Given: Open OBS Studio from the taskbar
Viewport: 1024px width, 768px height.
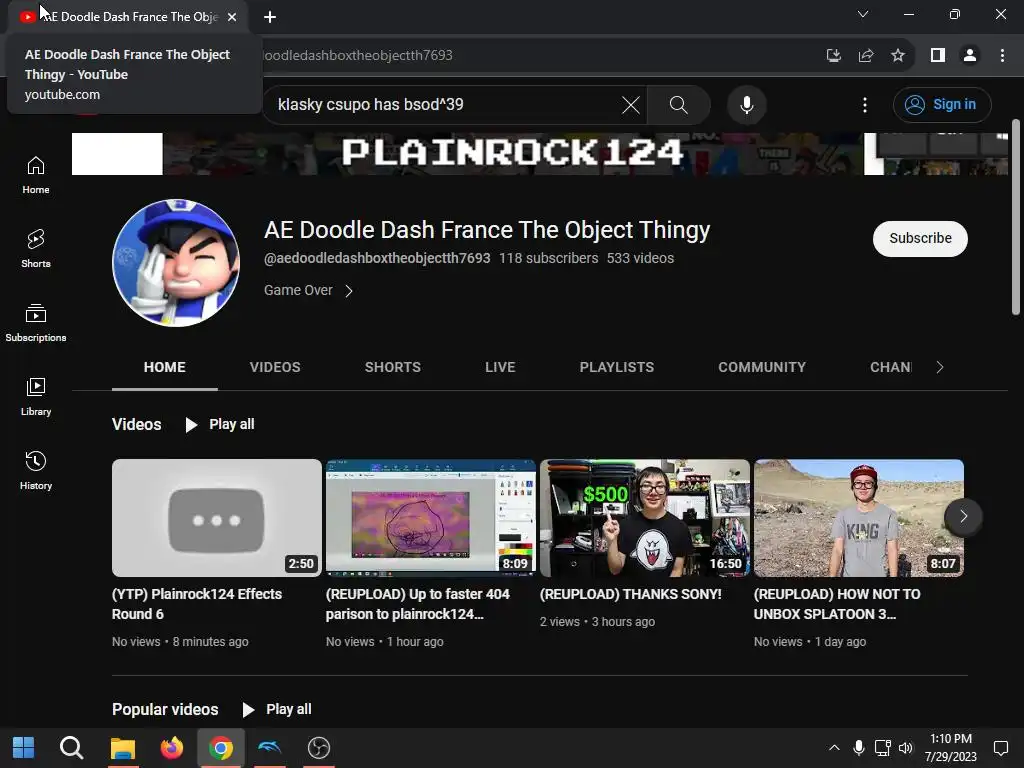Looking at the screenshot, I should 319,748.
